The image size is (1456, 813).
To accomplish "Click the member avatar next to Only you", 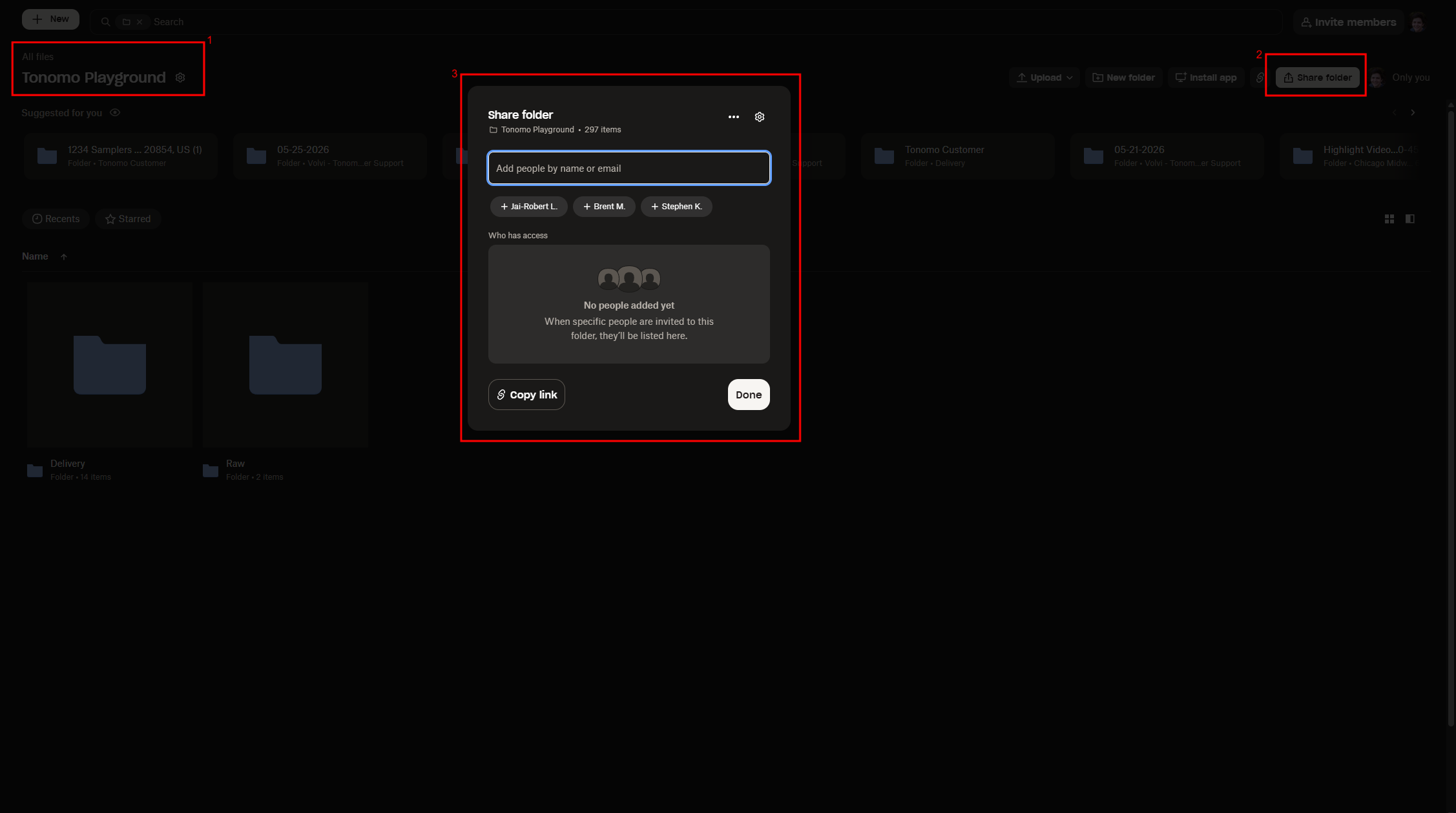I will click(1376, 77).
